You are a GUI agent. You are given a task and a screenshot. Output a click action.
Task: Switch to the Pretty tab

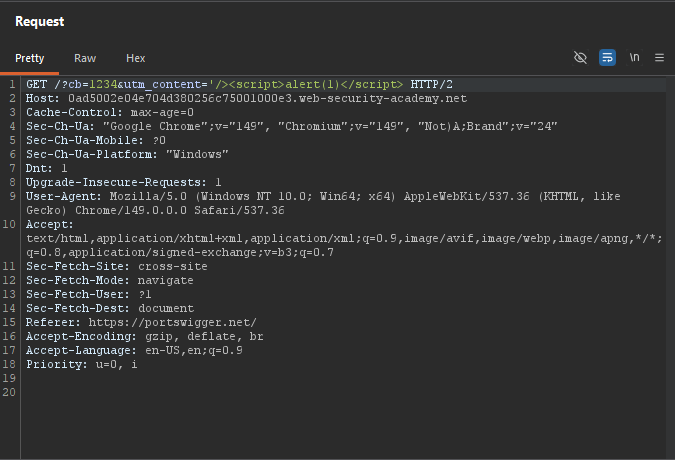(30, 58)
